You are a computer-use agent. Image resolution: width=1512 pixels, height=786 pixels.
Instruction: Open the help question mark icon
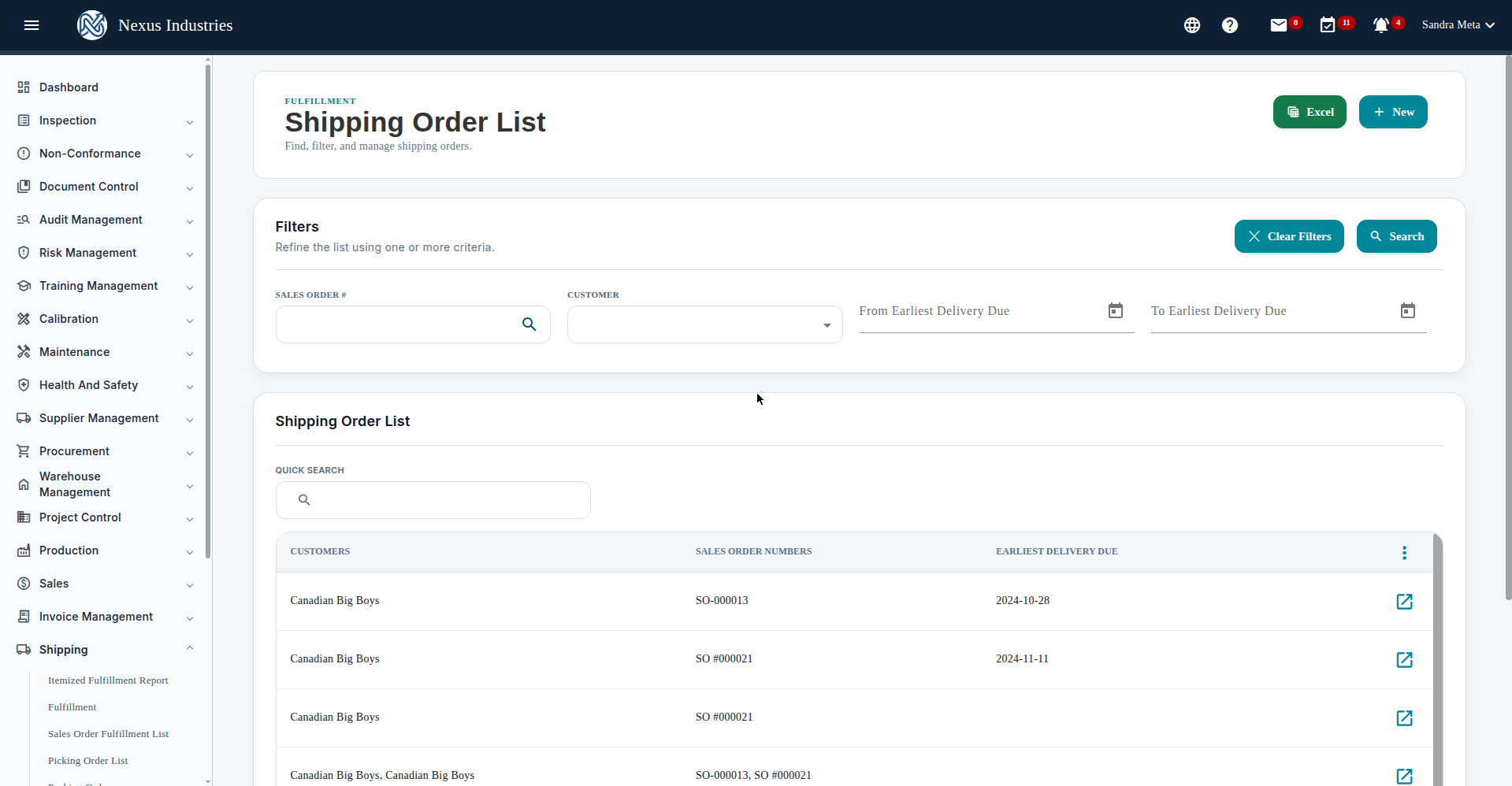(x=1230, y=25)
